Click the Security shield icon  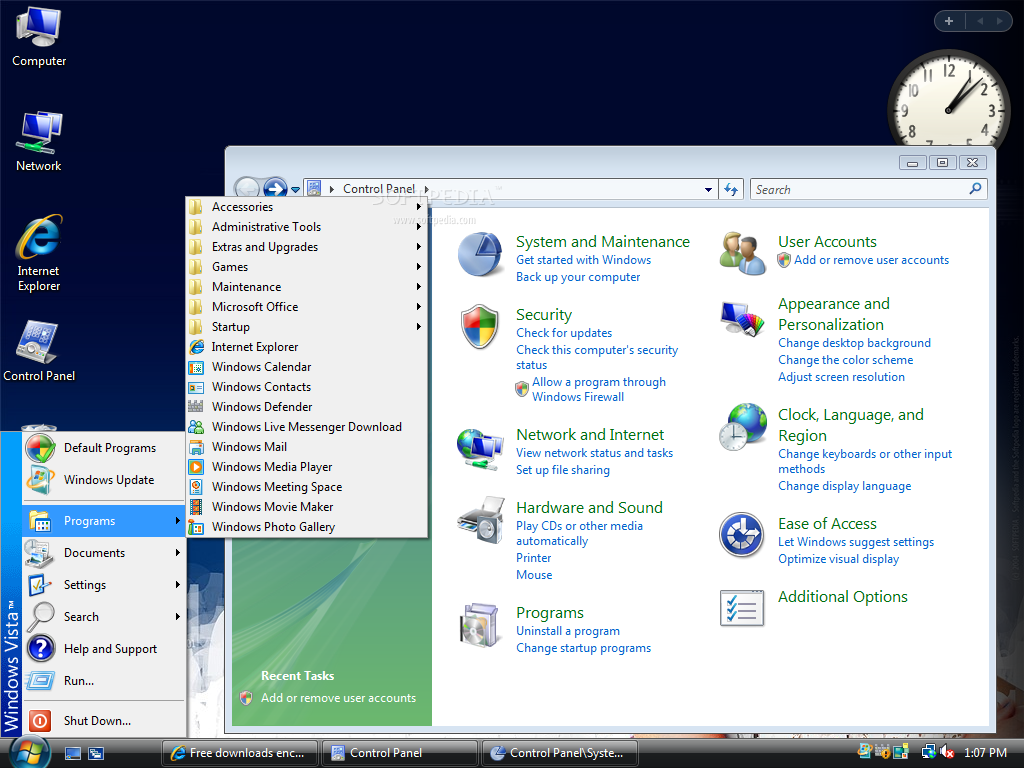coord(480,327)
